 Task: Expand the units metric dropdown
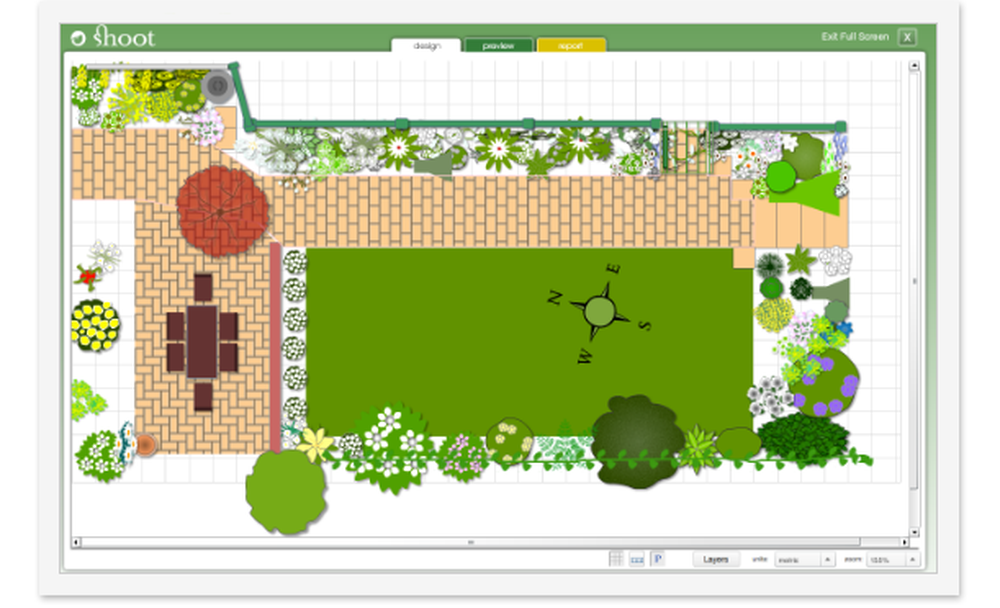(804, 560)
